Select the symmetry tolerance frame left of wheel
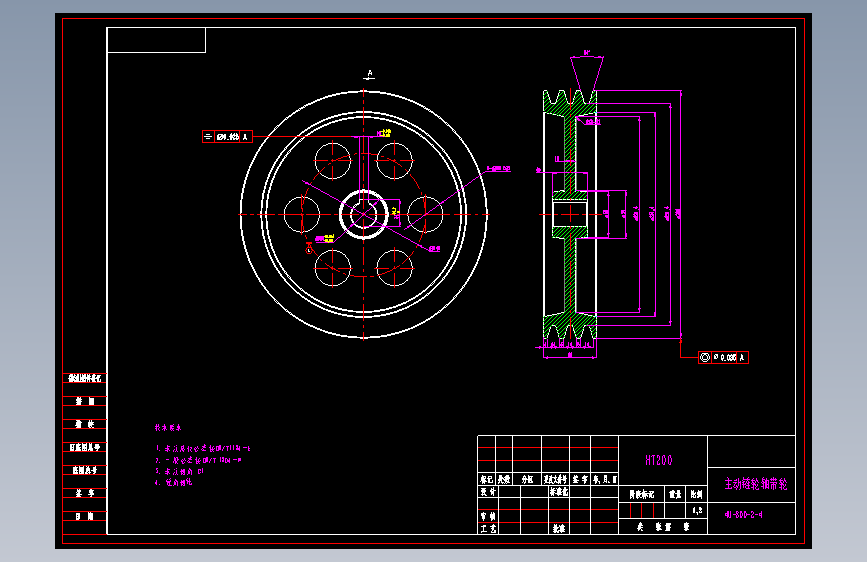867x562 pixels. click(x=227, y=137)
